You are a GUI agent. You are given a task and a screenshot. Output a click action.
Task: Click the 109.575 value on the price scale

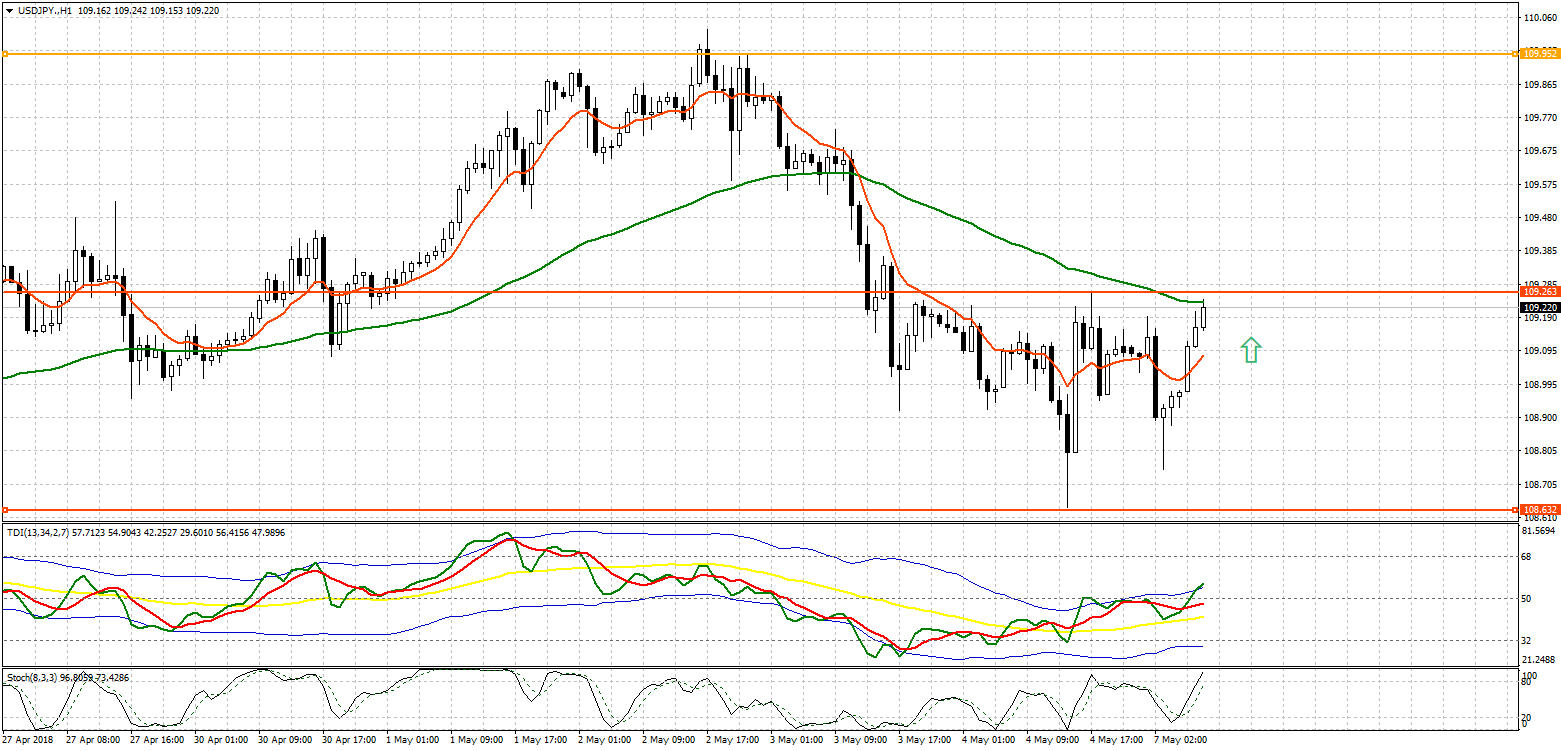(x=1539, y=185)
